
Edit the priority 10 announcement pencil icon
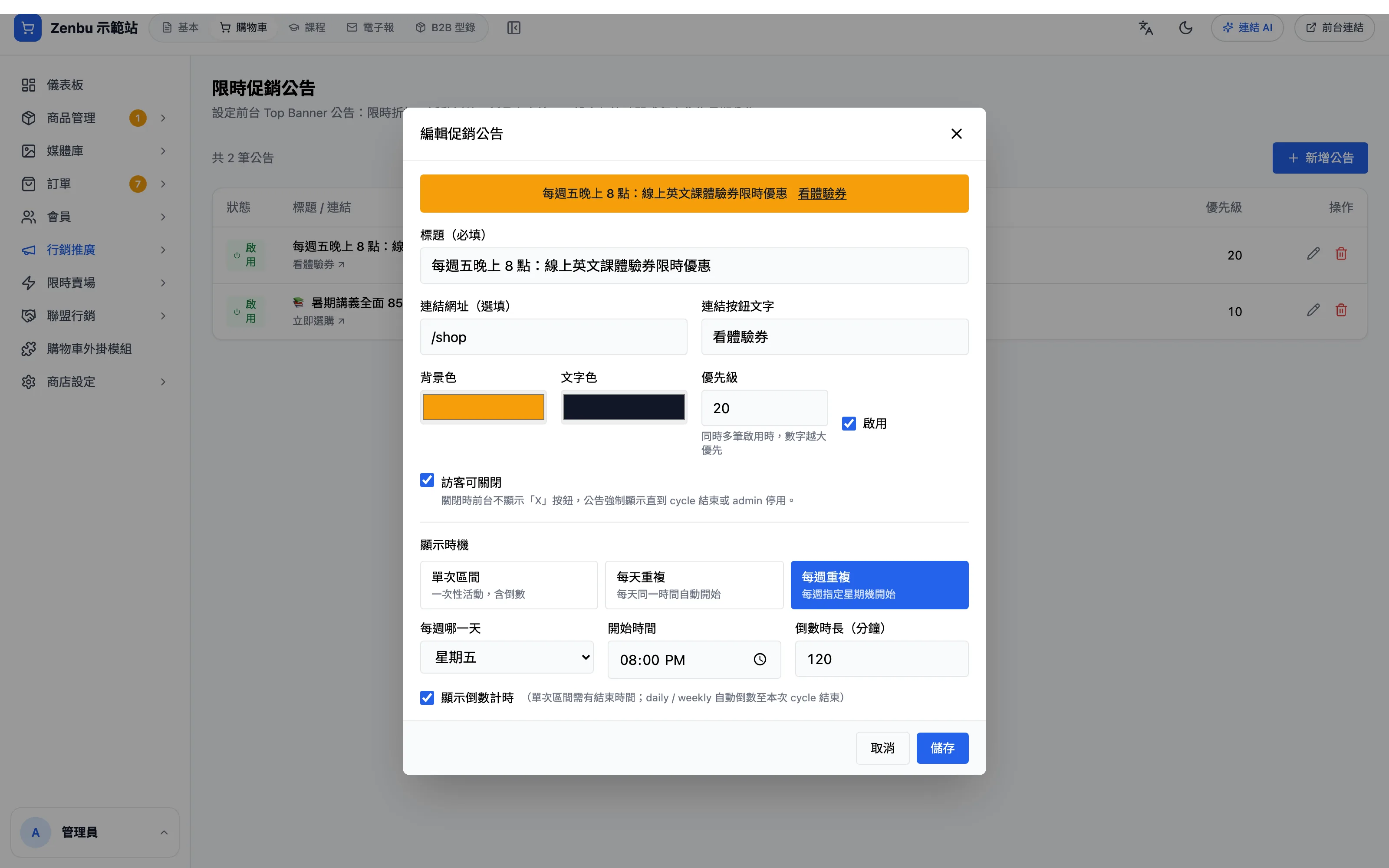tap(1313, 310)
